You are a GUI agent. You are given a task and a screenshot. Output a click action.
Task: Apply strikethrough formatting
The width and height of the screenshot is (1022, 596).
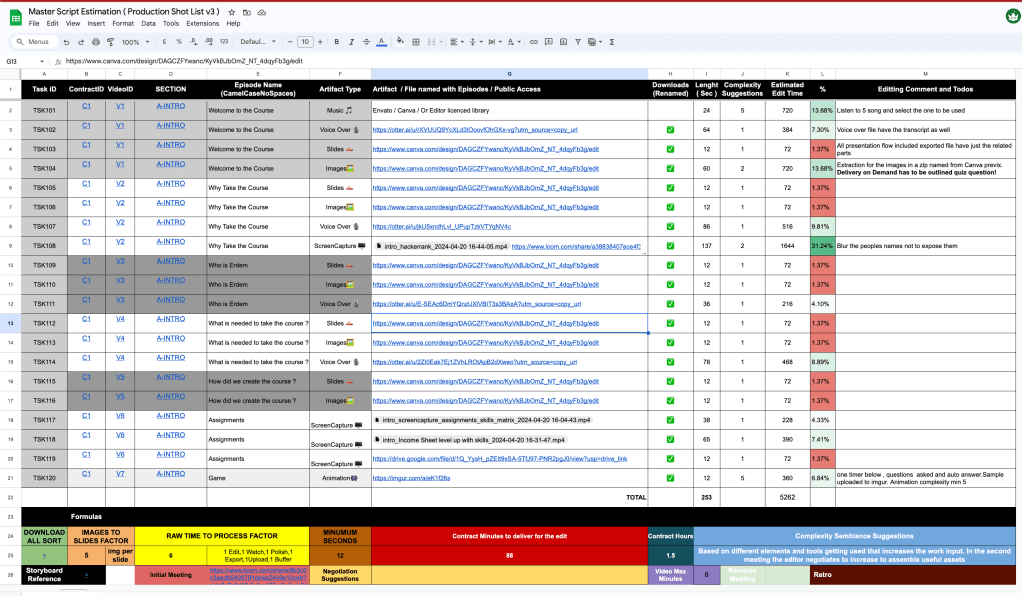[x=366, y=42]
